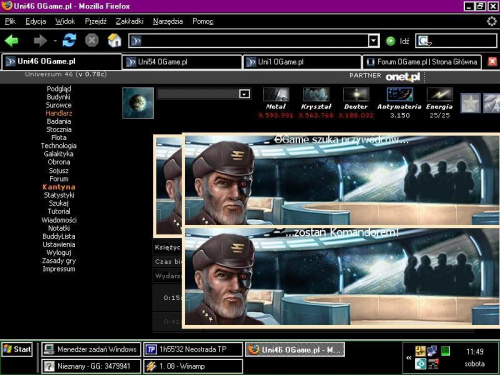Open the Widok menu
Image resolution: width=500 pixels, height=375 pixels.
[65, 21]
